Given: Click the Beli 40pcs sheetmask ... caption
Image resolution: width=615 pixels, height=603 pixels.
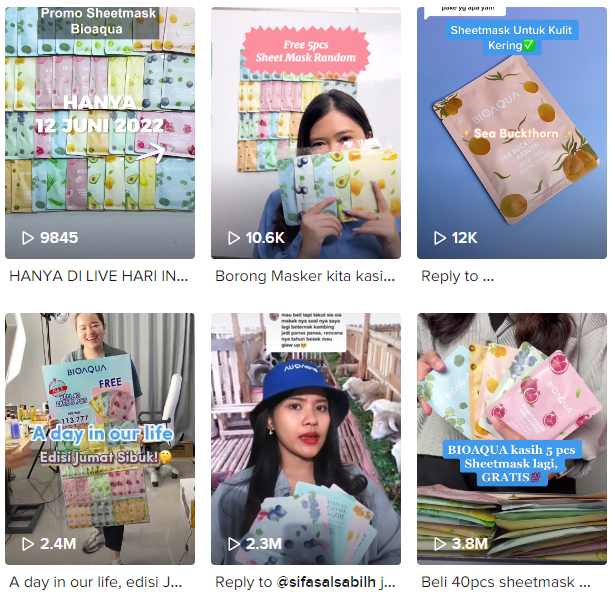Looking at the screenshot, I should (506, 582).
